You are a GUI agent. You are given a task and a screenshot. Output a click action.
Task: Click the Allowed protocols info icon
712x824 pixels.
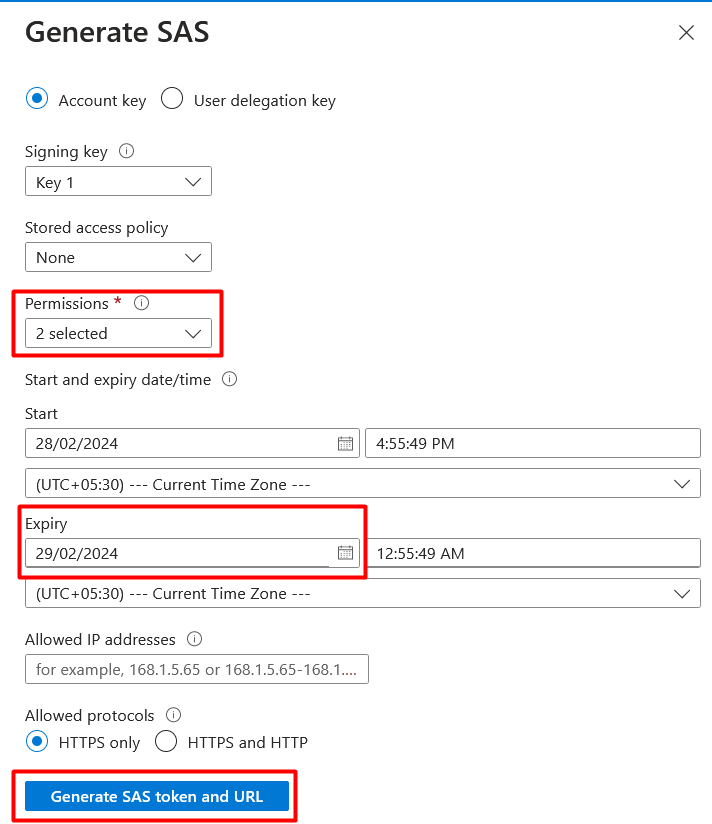click(173, 715)
